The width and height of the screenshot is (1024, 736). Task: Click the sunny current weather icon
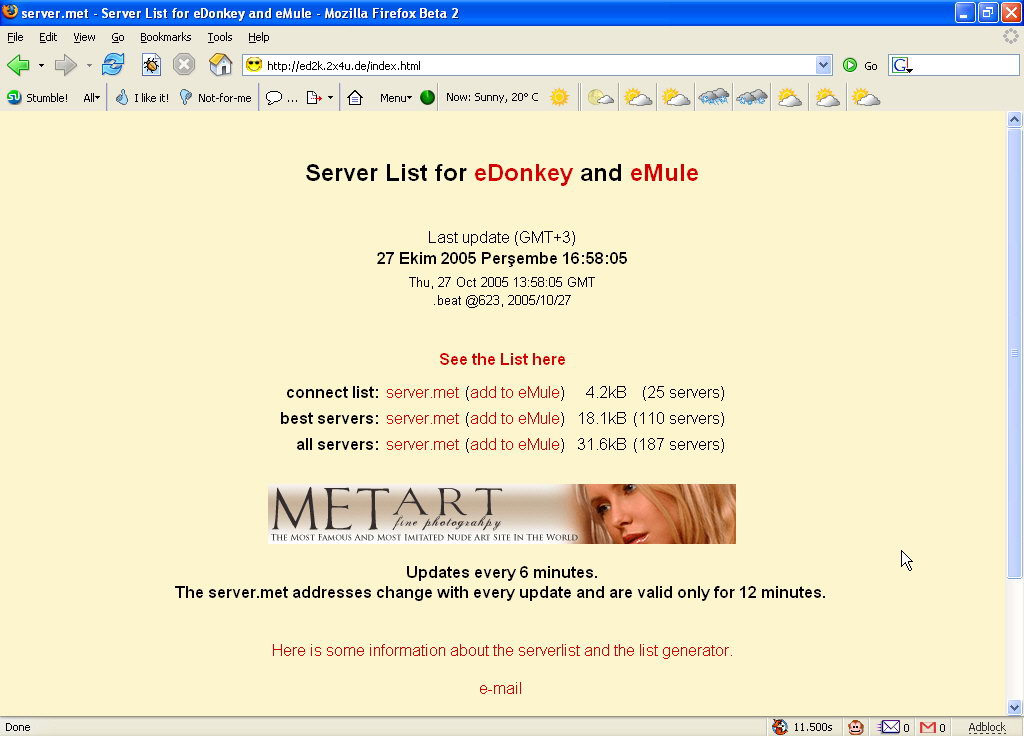point(559,97)
